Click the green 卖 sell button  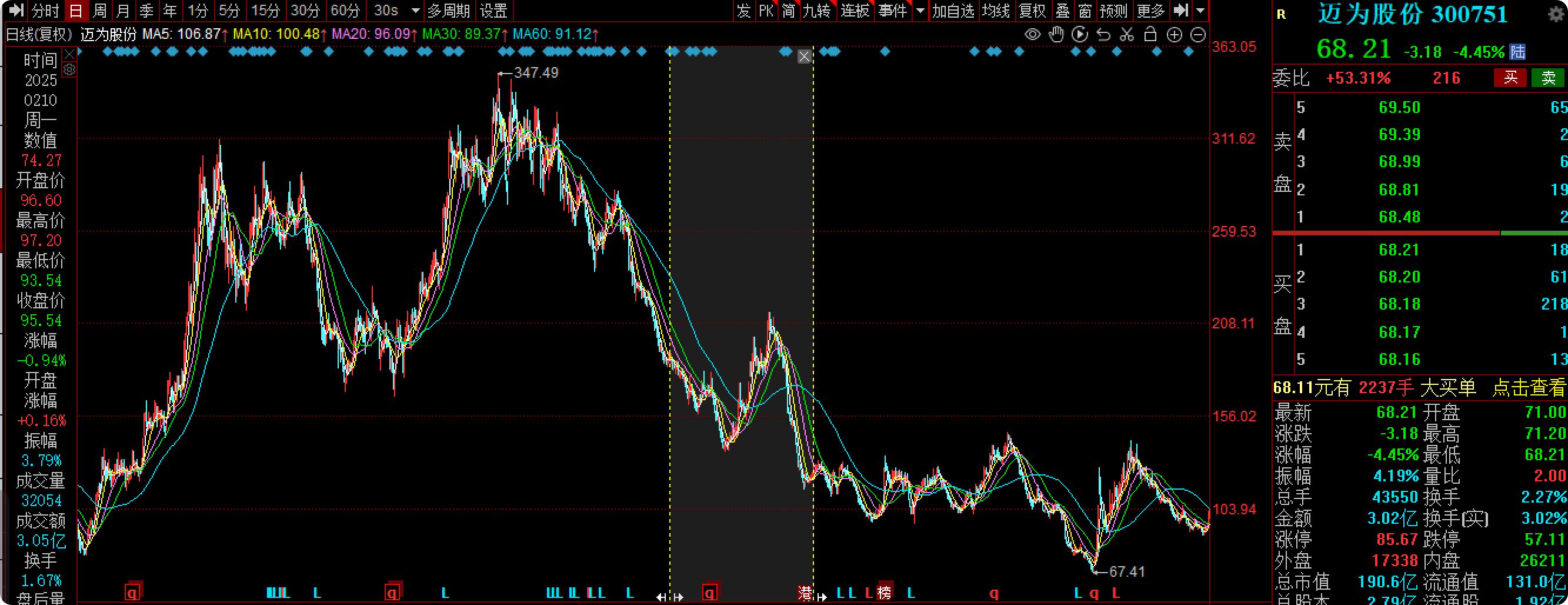(1548, 77)
